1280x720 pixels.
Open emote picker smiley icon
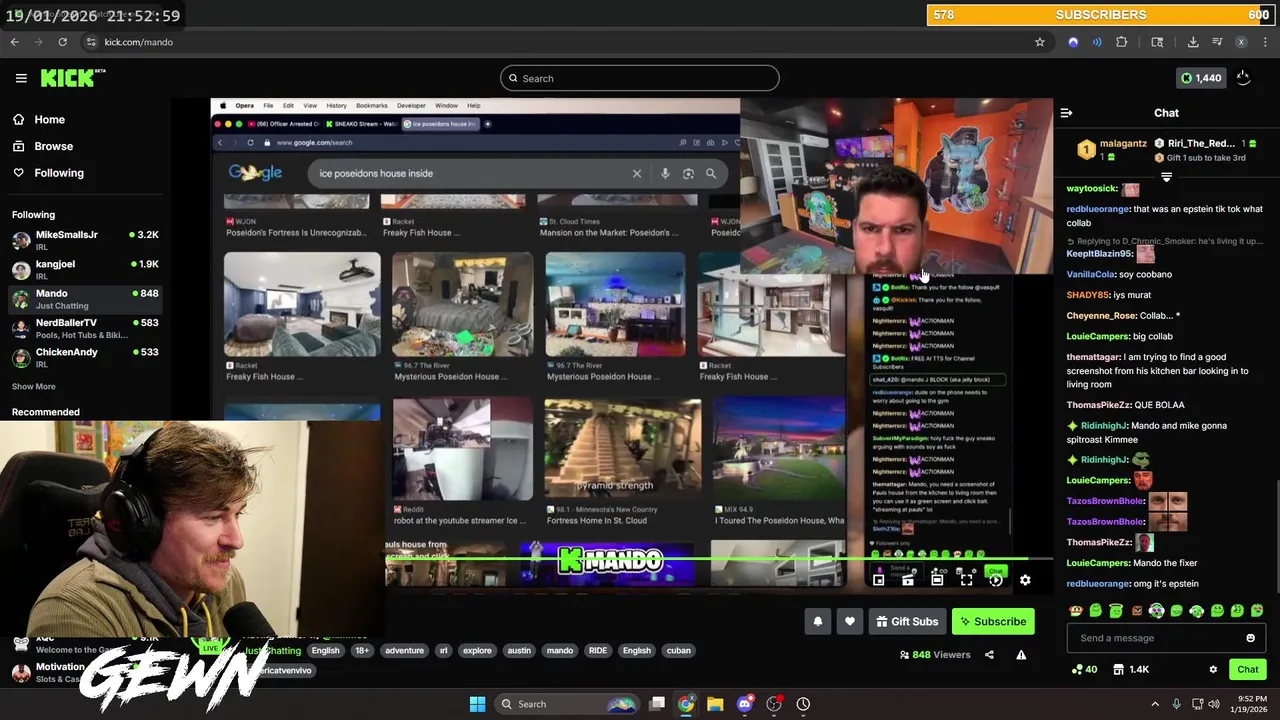coord(1250,638)
